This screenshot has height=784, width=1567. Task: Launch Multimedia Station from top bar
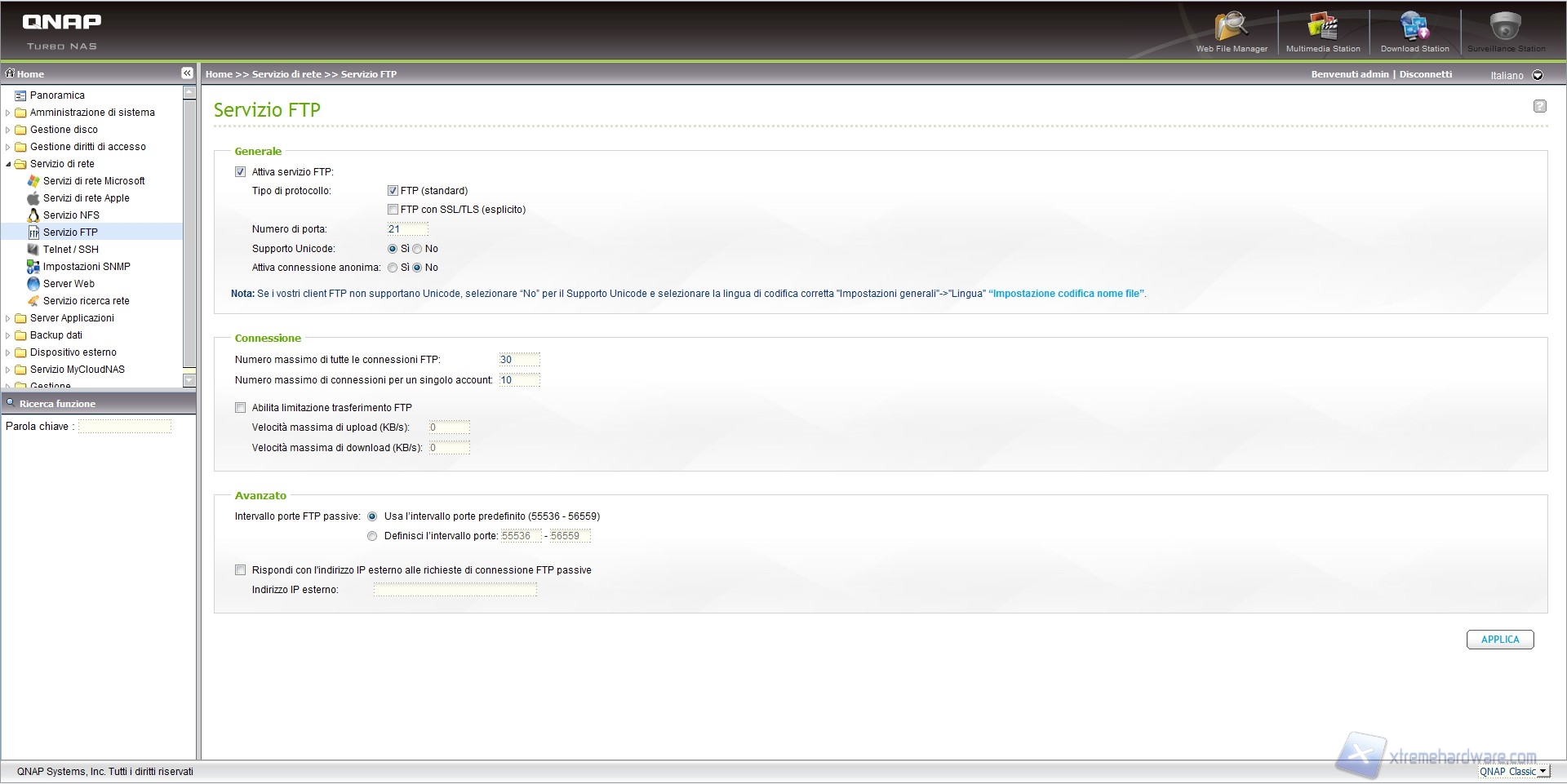pyautogui.click(x=1322, y=31)
